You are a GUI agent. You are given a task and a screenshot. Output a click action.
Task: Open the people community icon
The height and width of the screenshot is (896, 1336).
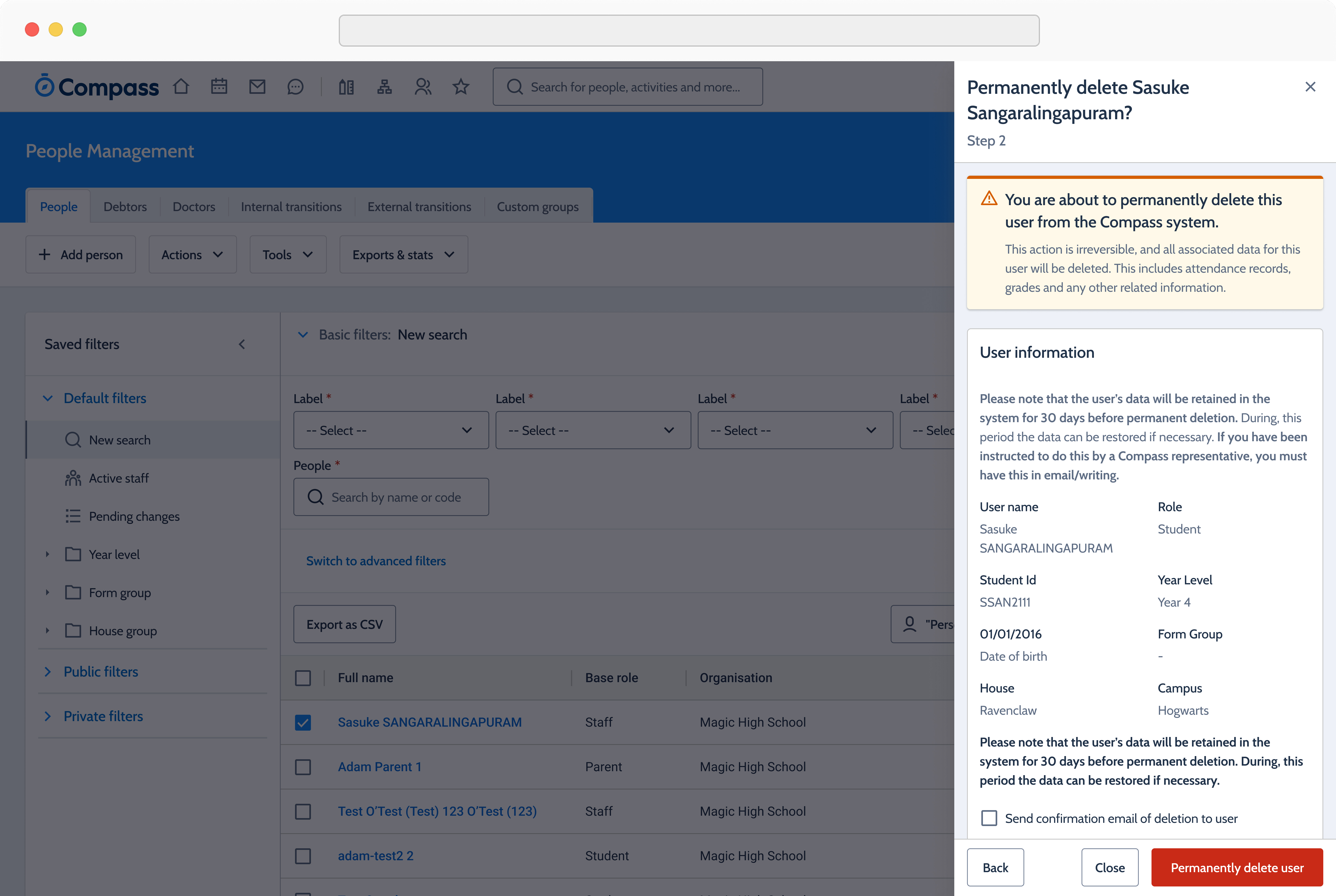423,87
